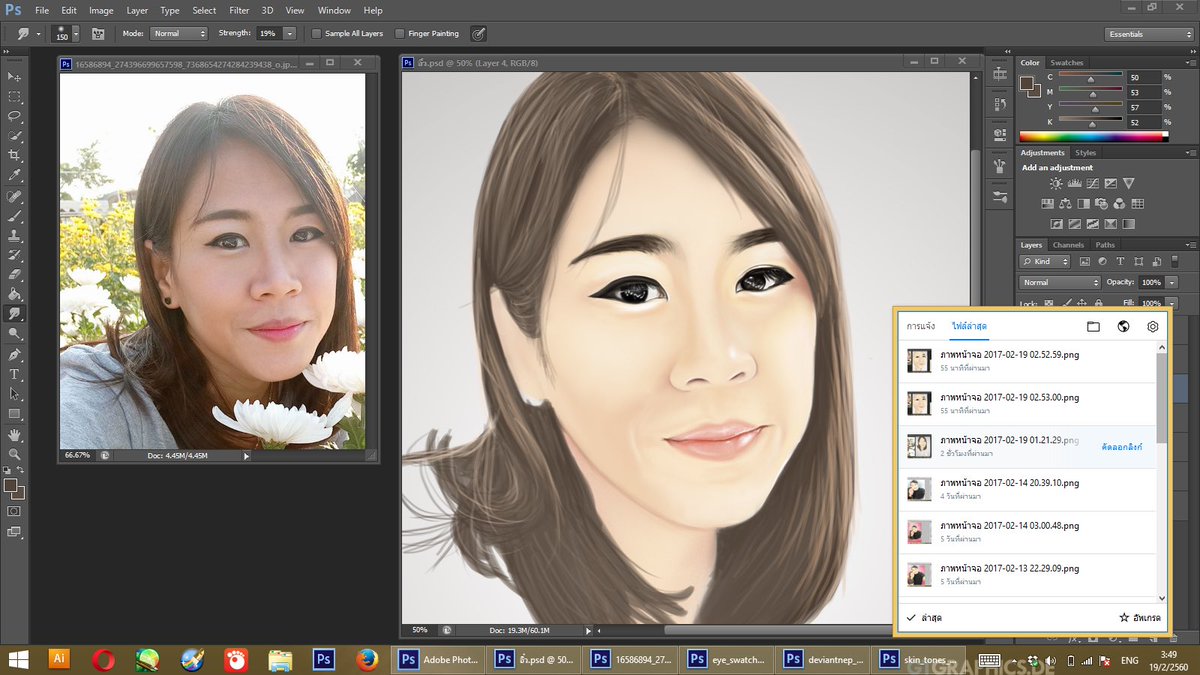The width and height of the screenshot is (1200, 675).
Task: Open the folder icon in the screenshot popup
Action: point(1093,326)
